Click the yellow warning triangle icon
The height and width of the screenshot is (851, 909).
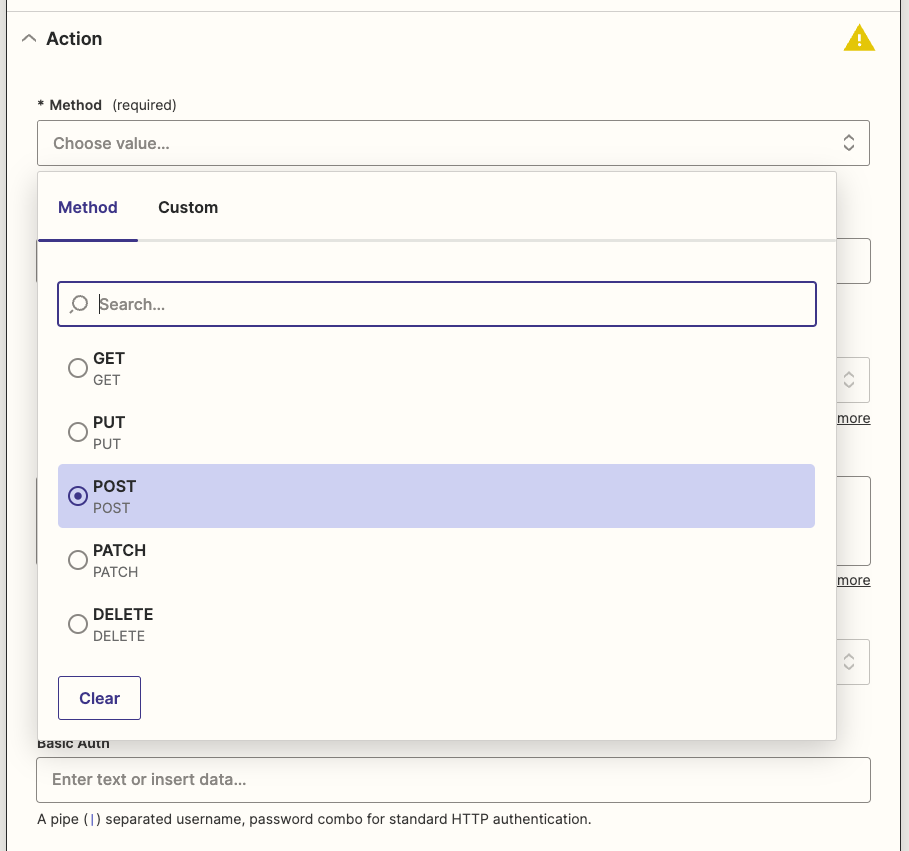pos(859,39)
